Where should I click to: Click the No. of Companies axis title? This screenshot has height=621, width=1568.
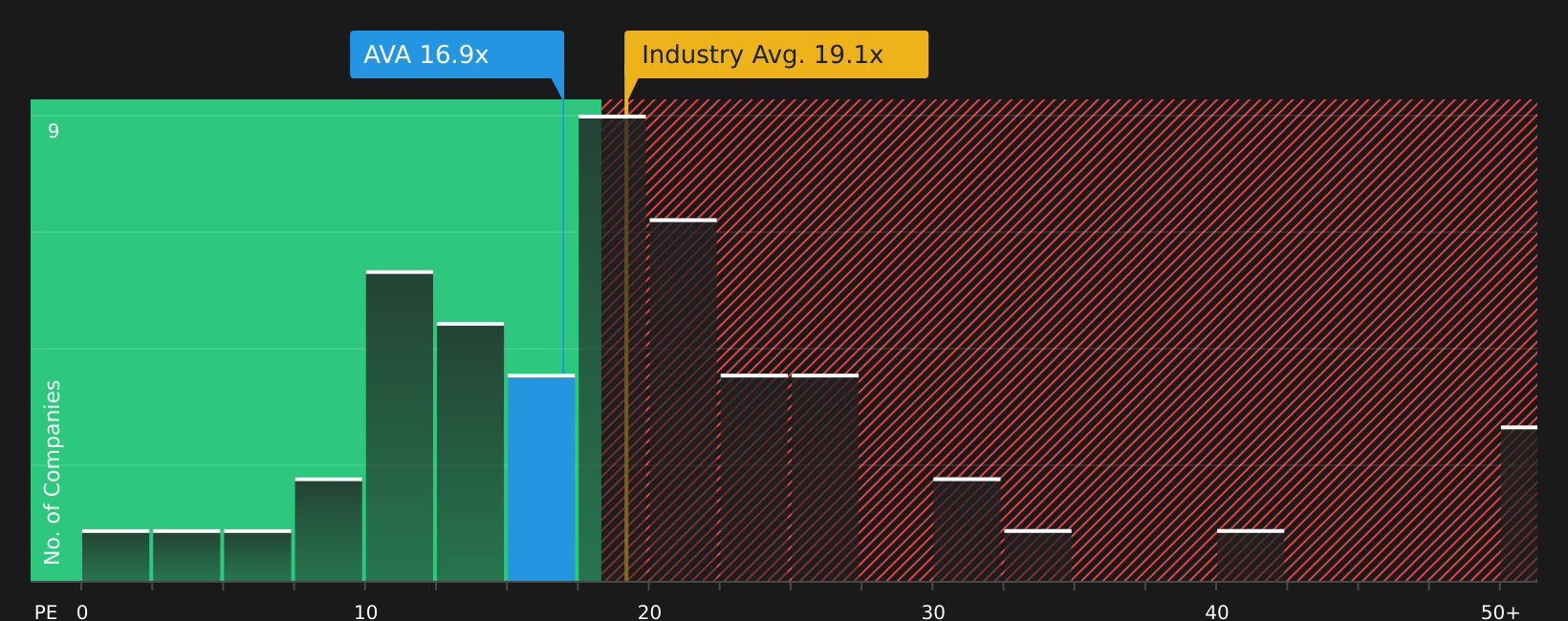click(53, 472)
